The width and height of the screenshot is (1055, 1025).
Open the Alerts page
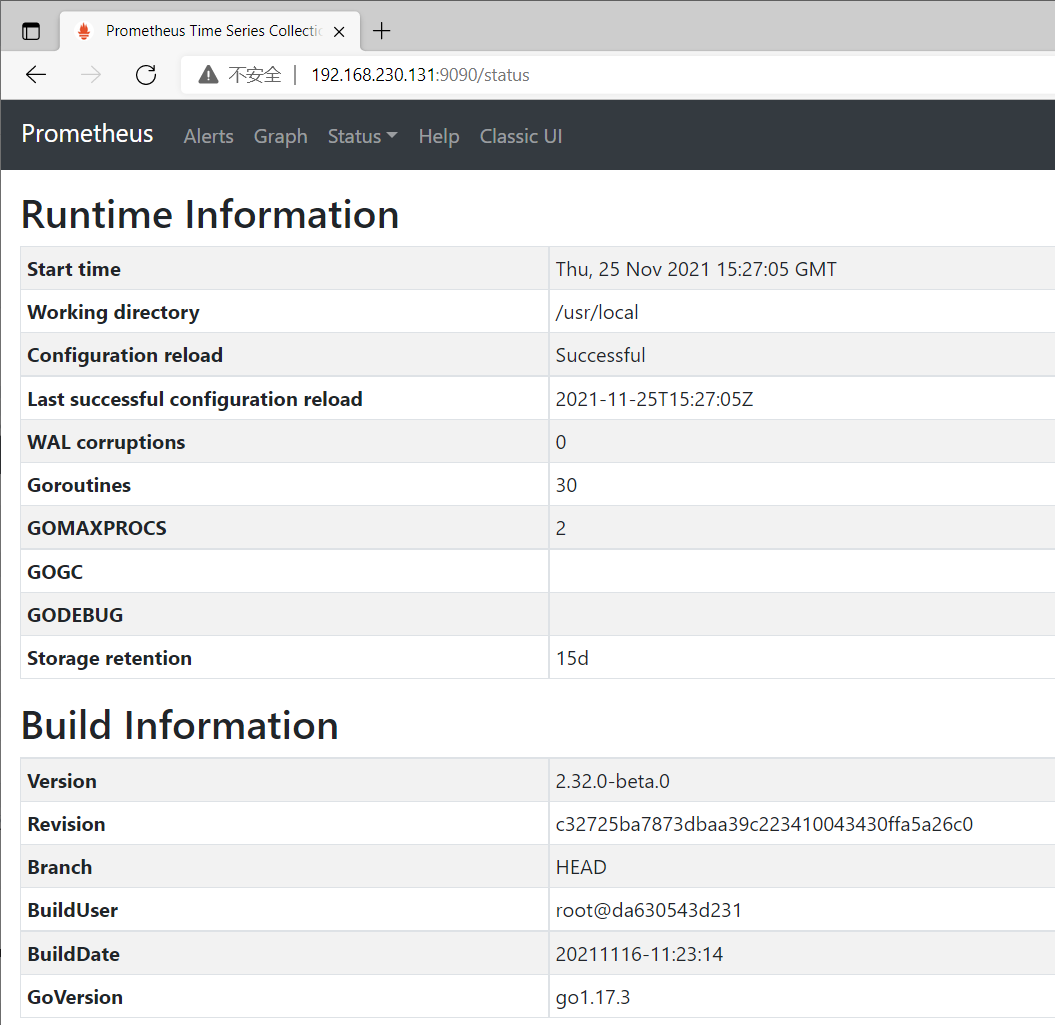tap(209, 137)
